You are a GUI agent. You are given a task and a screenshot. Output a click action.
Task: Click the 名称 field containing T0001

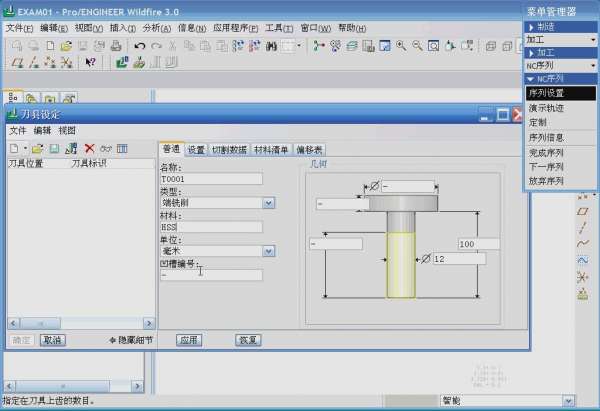211,179
